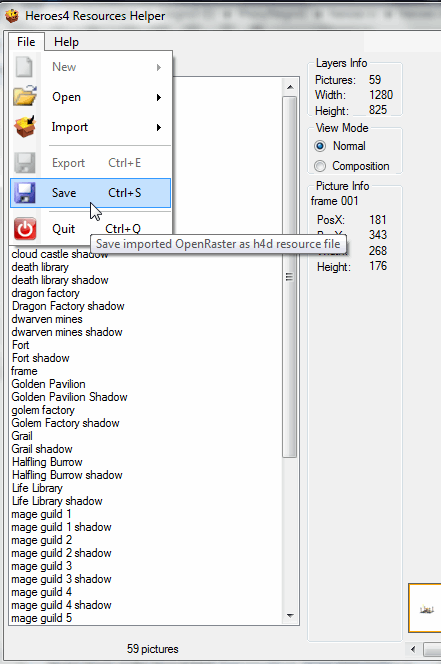The width and height of the screenshot is (441, 664).
Task: Select 'golem factory' in the list
Action: [x=43, y=410]
